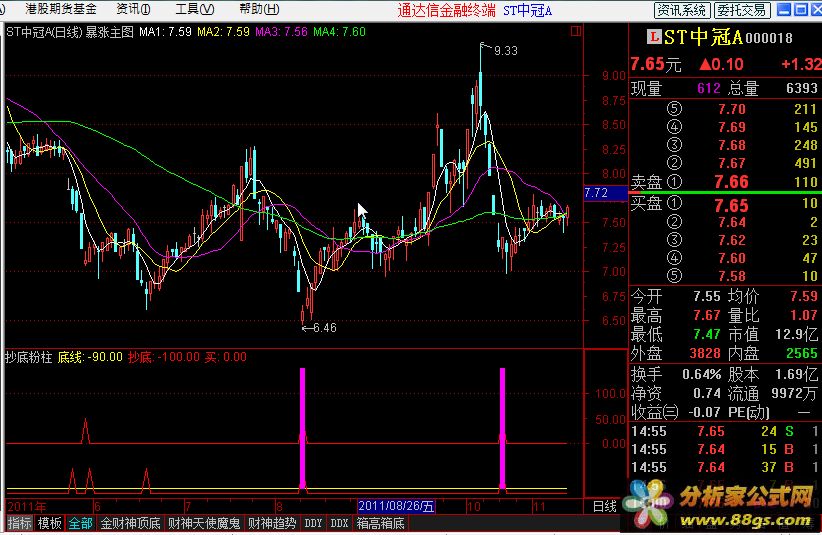Click the 内盘 value 2565

pos(802,353)
